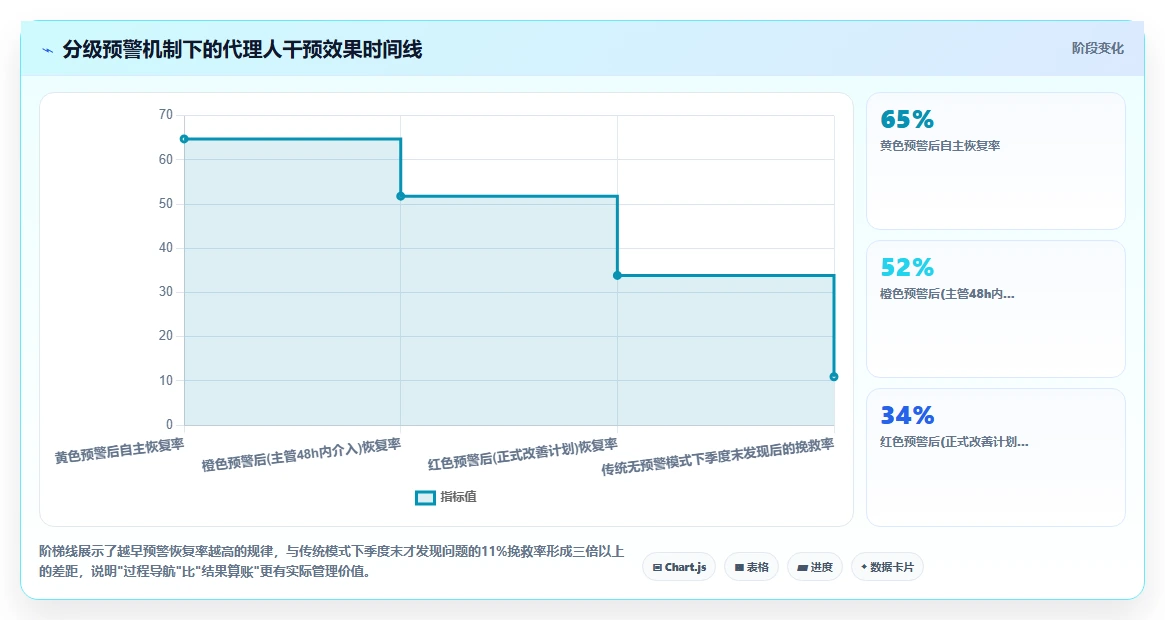Click the data point at value 11

834,377
